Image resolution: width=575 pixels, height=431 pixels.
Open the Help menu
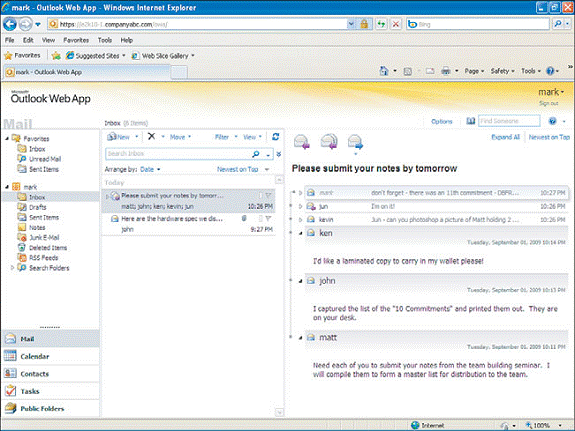coord(127,40)
